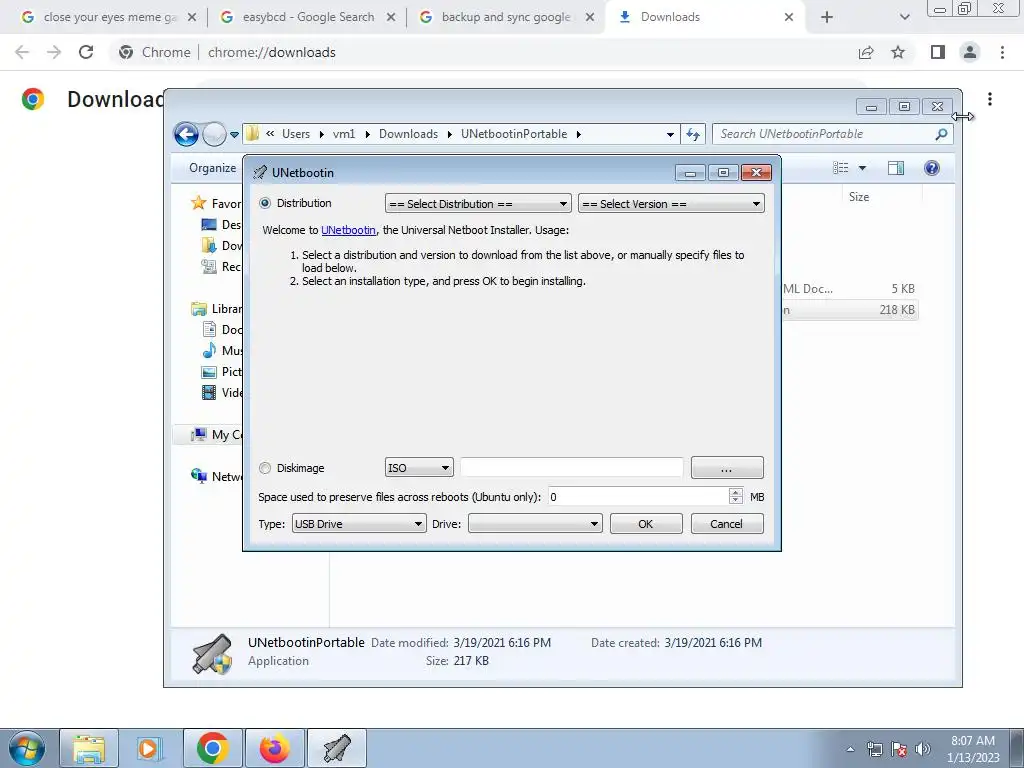The height and width of the screenshot is (768, 1024).
Task: Click the Libraries icon in navigation pane
Action: [199, 309]
